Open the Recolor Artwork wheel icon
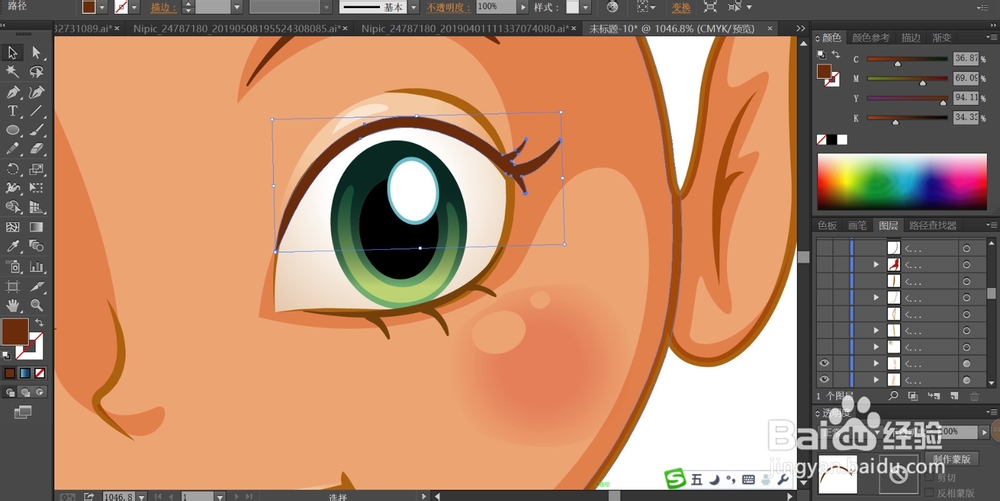Viewport: 1000px width, 501px height. click(612, 7)
